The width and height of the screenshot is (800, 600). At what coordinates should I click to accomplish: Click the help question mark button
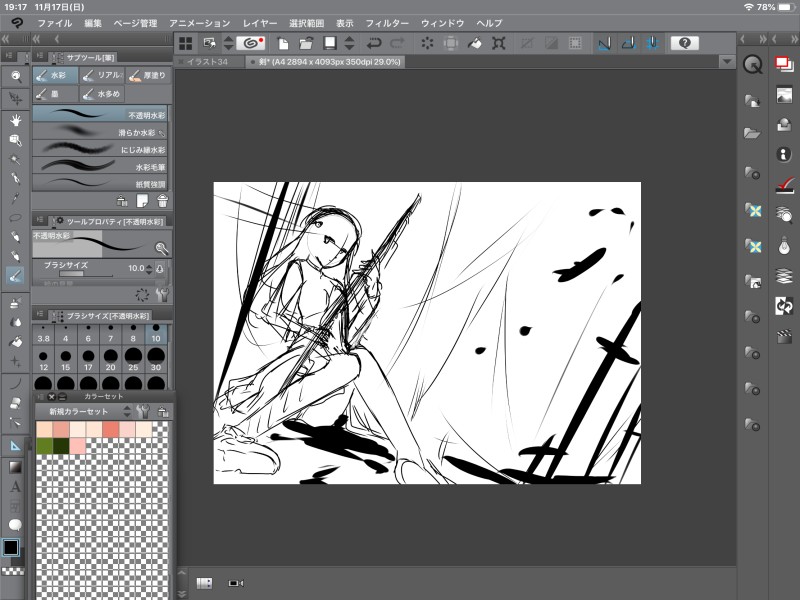click(x=684, y=43)
